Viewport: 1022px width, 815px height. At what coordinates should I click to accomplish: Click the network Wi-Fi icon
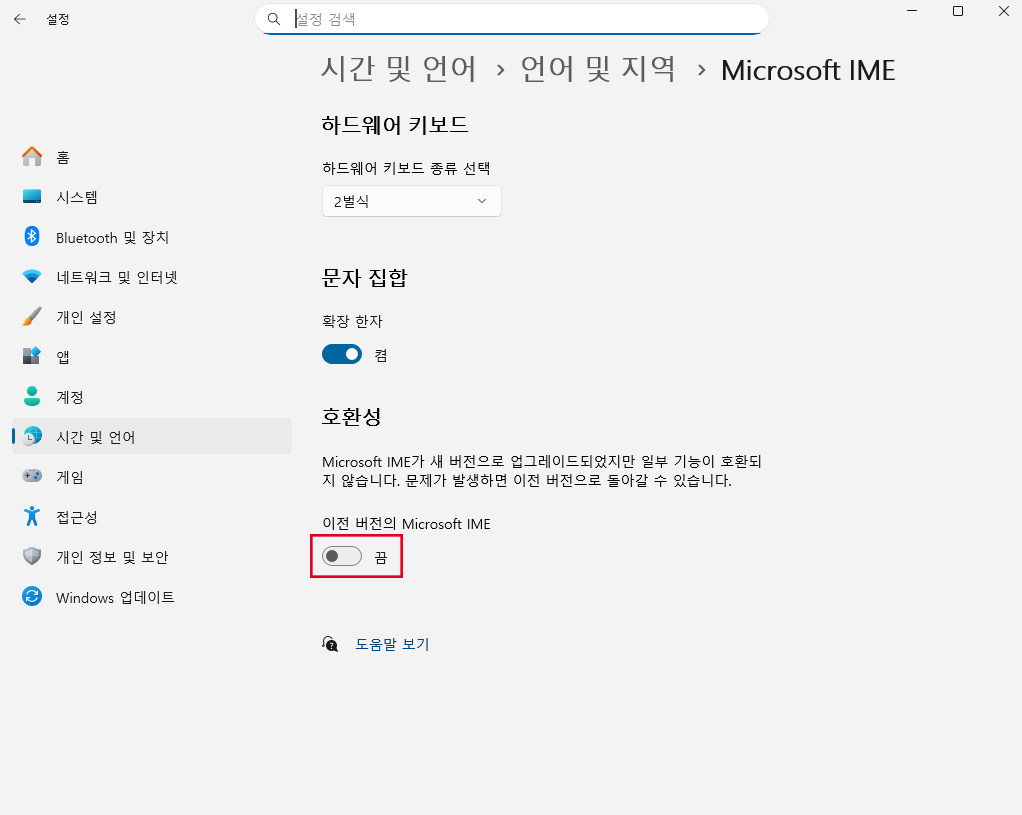point(31,276)
